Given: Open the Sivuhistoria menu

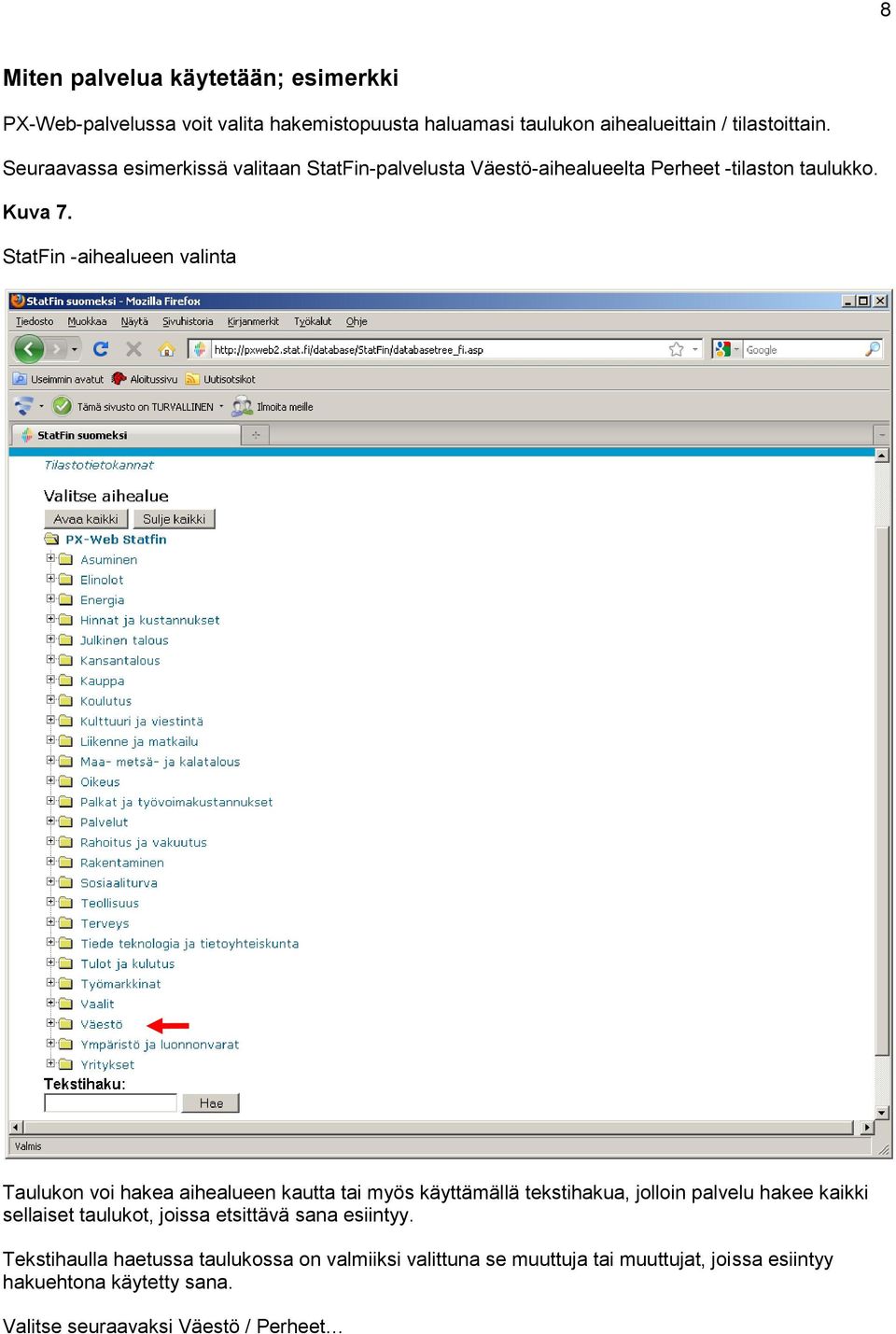Looking at the screenshot, I should point(188,321).
